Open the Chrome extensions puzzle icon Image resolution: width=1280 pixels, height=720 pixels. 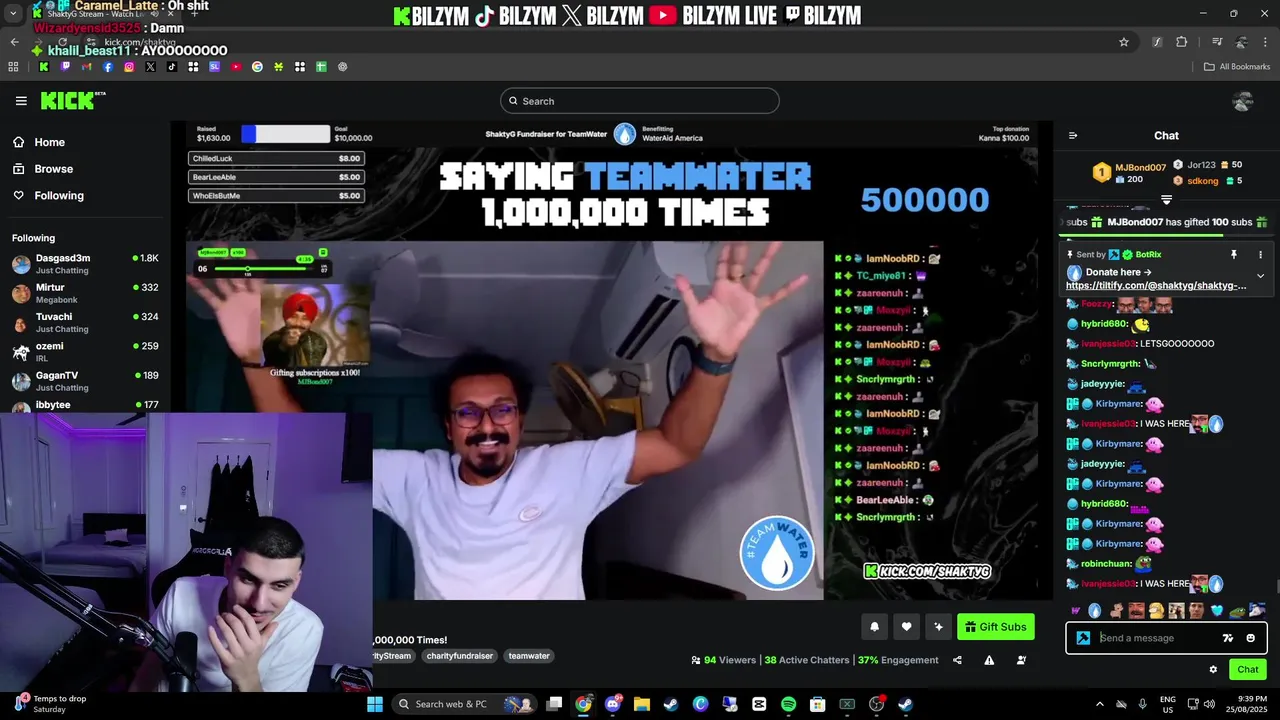pyautogui.click(x=1182, y=42)
